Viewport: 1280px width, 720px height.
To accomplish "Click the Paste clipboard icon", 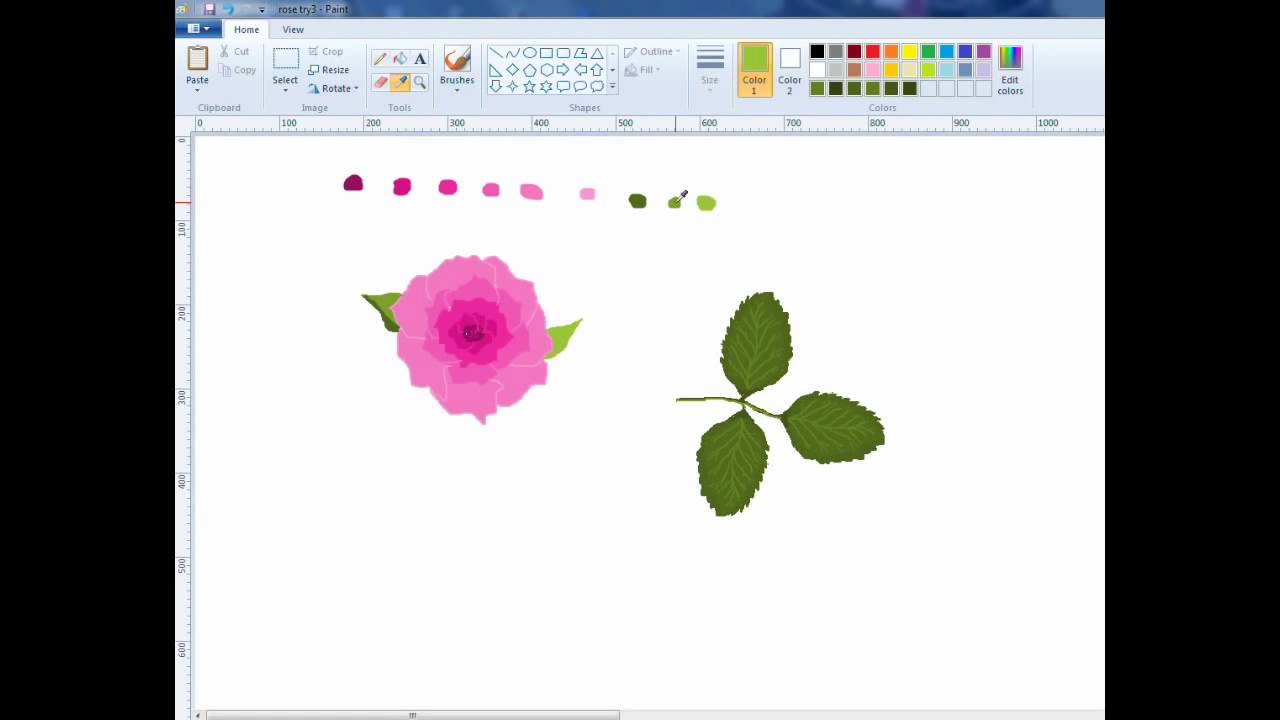I will (197, 59).
